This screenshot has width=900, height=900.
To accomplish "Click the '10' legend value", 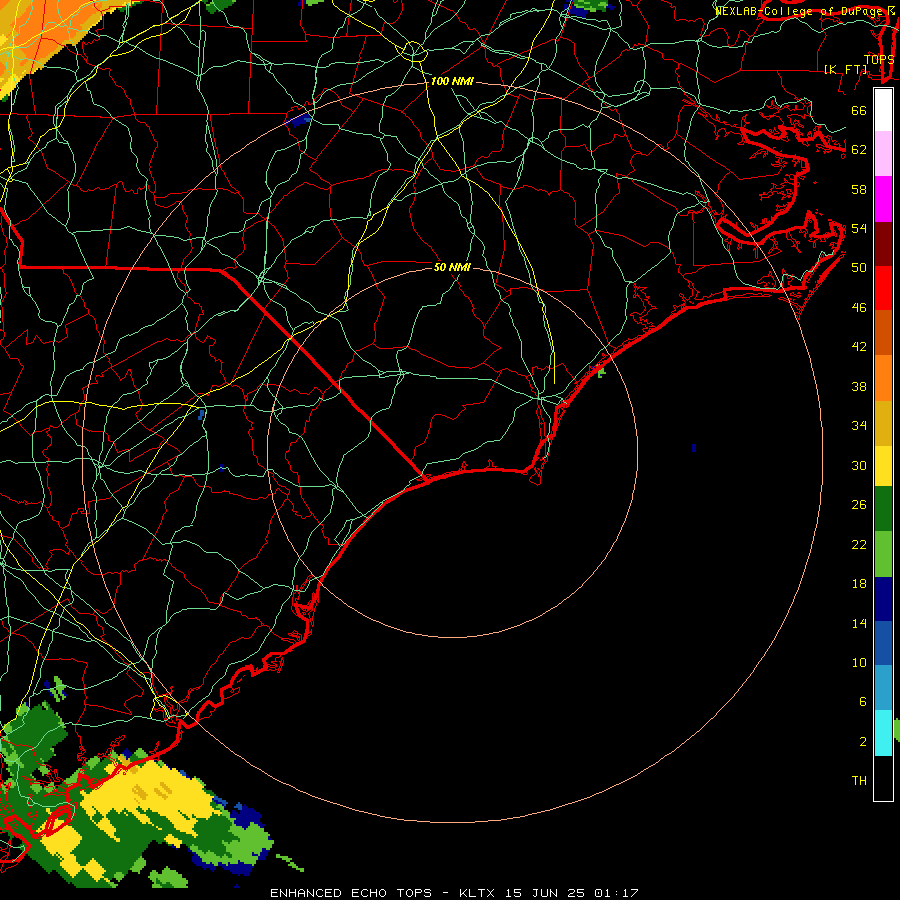I will pos(859,662).
